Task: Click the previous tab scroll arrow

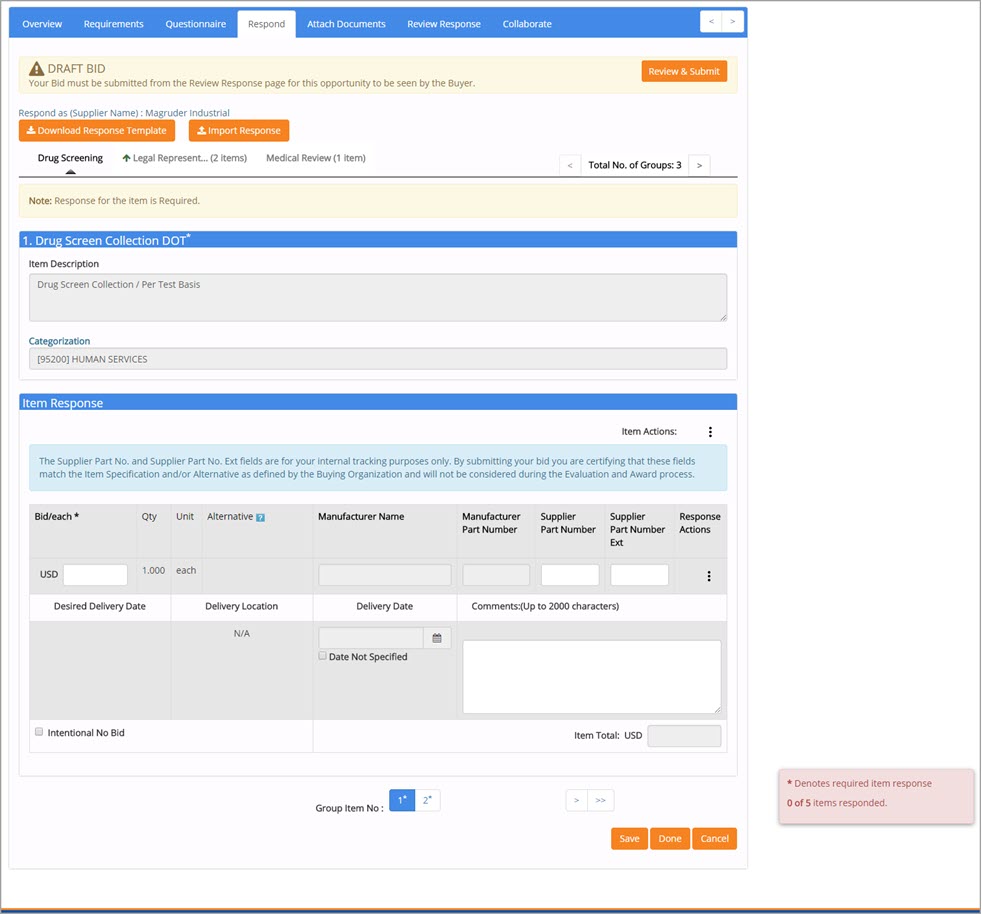Action: click(x=711, y=22)
